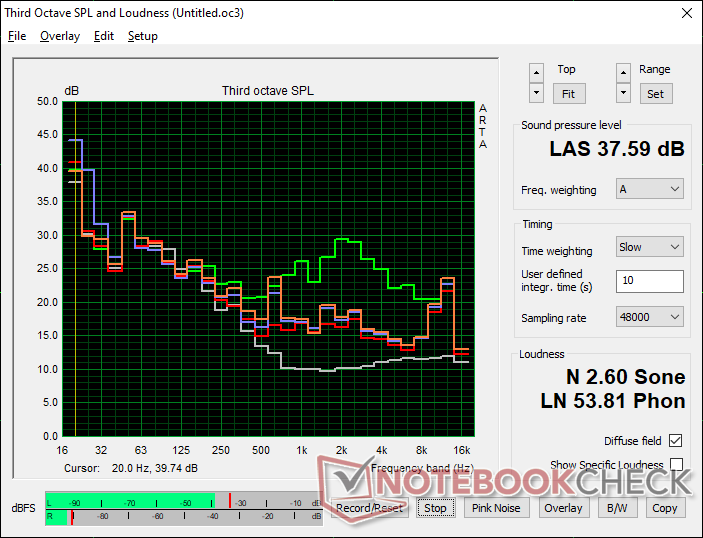703x538 pixels.
Task: Click the user defined integration time field
Action: 650,281
